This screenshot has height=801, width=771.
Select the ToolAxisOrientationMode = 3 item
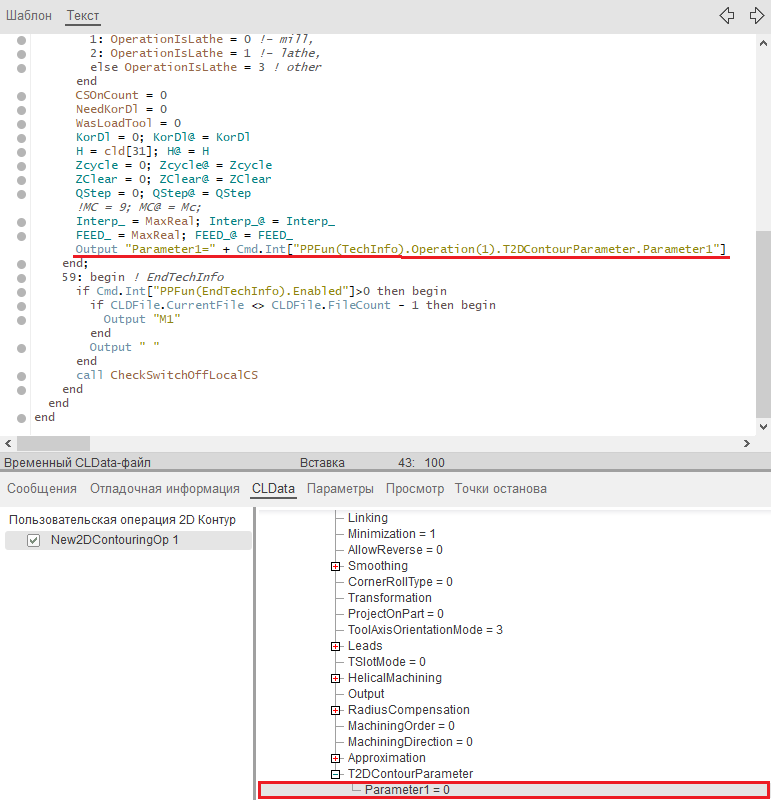(424, 630)
